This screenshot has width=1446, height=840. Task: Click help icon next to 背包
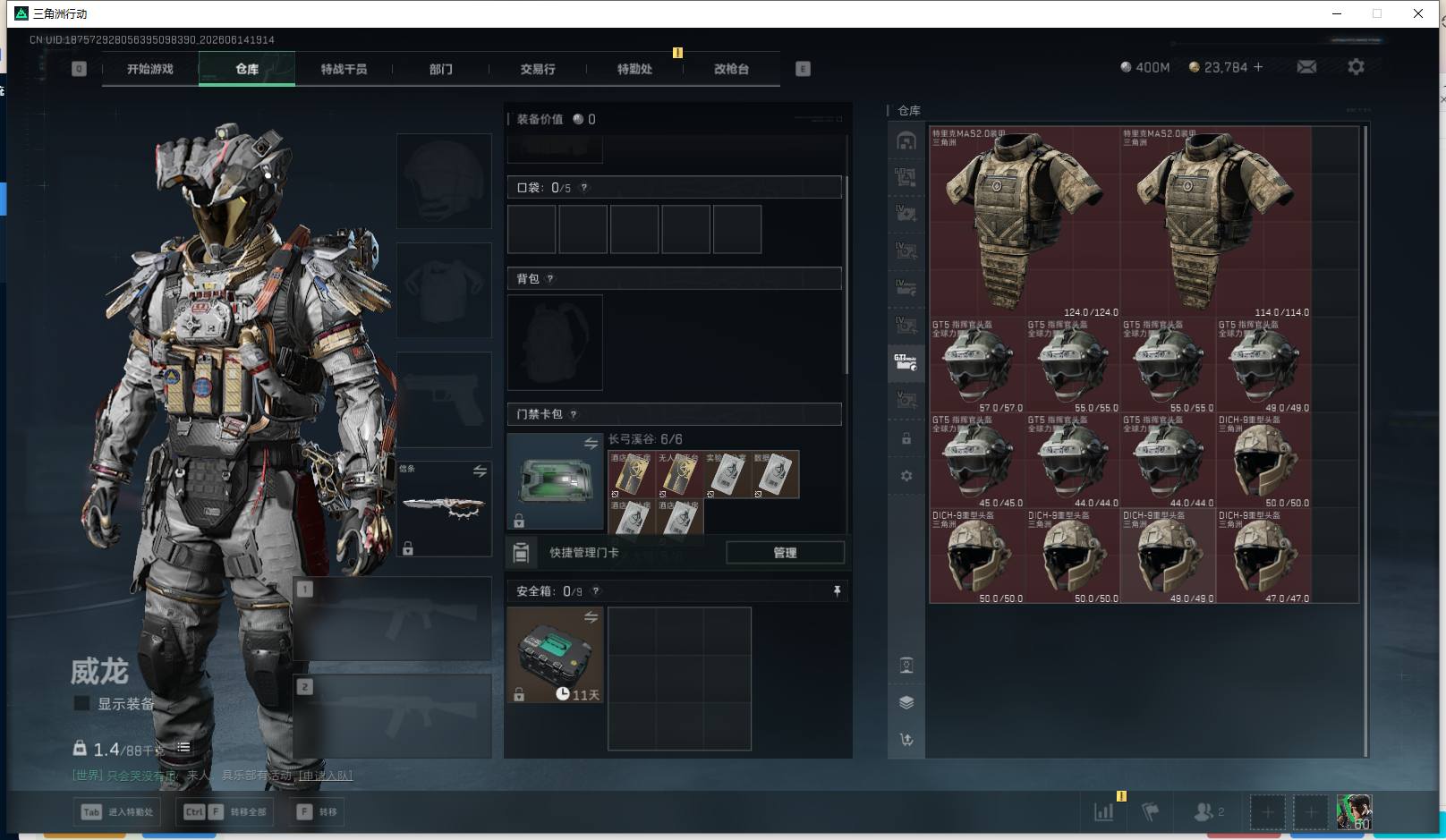(x=549, y=279)
